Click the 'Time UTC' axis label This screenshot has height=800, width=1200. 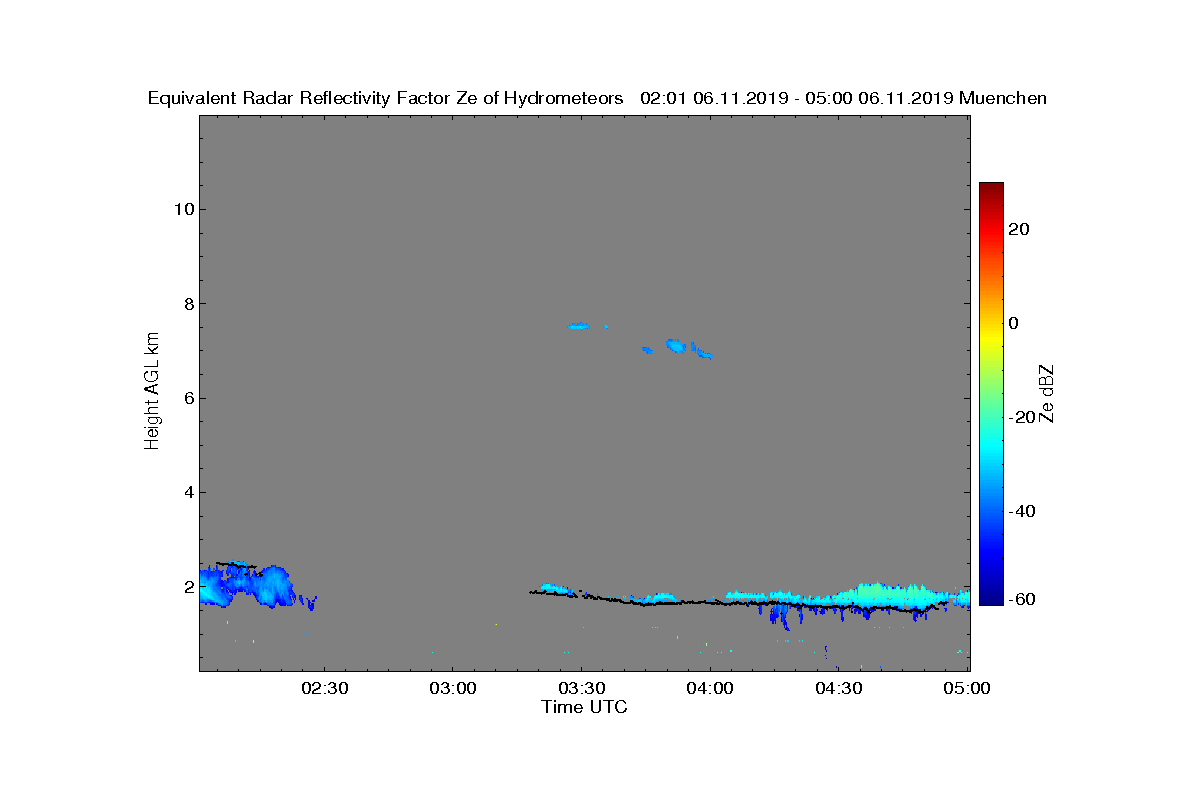tap(585, 707)
